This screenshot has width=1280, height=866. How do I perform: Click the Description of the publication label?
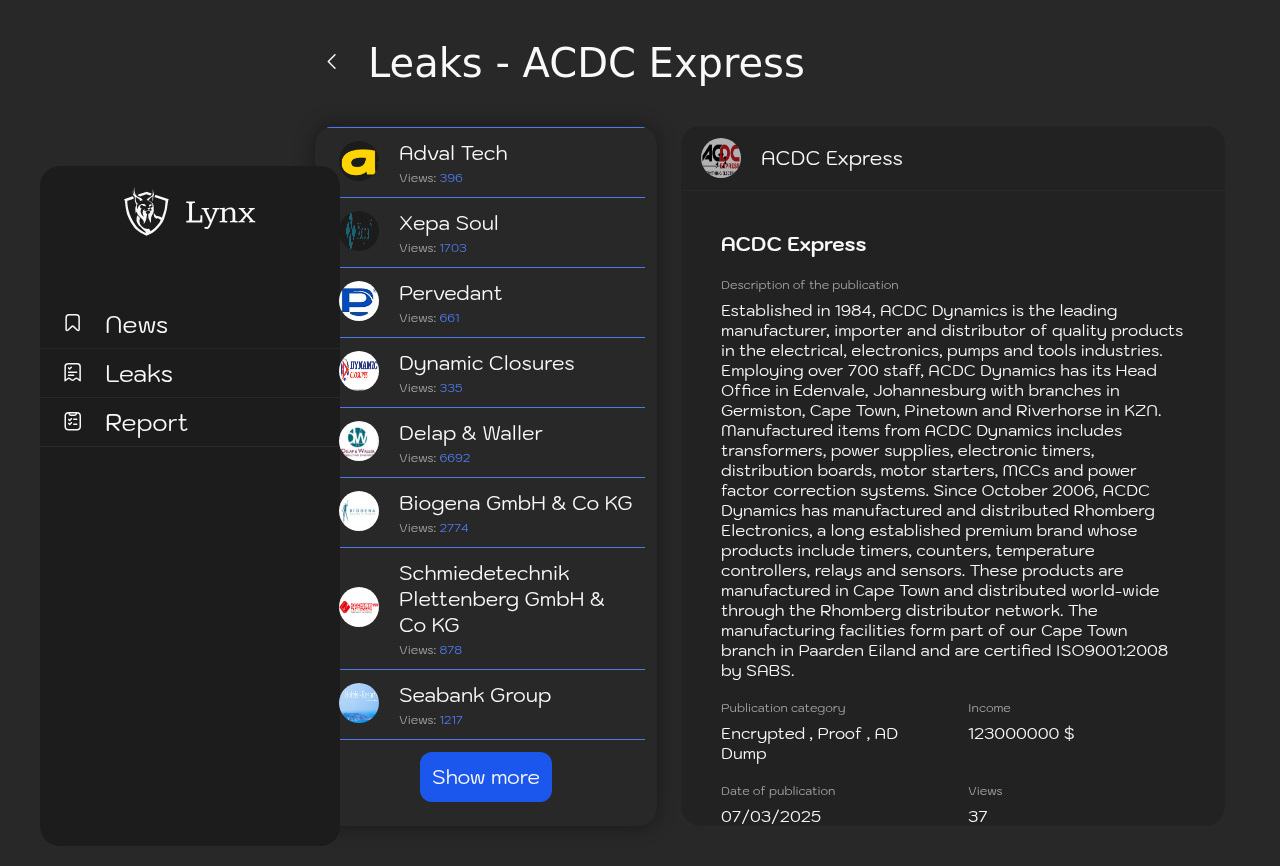[x=810, y=285]
